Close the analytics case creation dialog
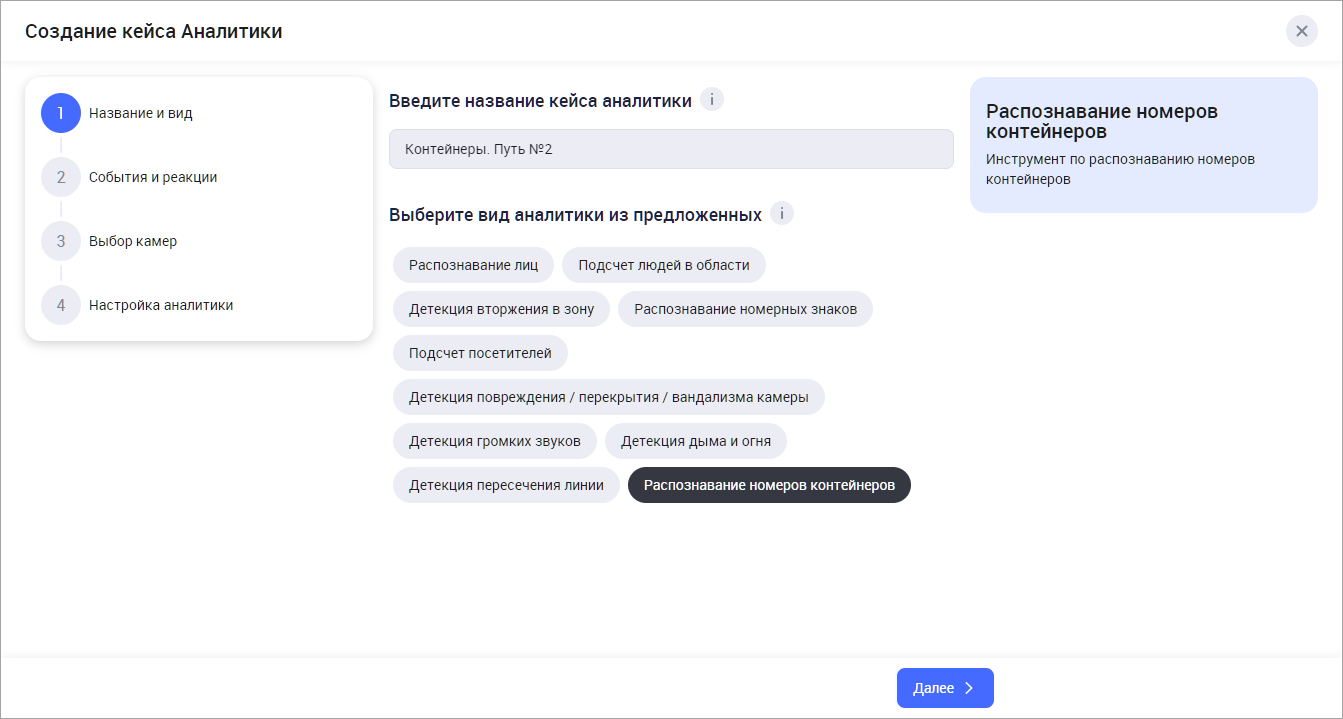This screenshot has width=1343, height=719. [x=1301, y=31]
